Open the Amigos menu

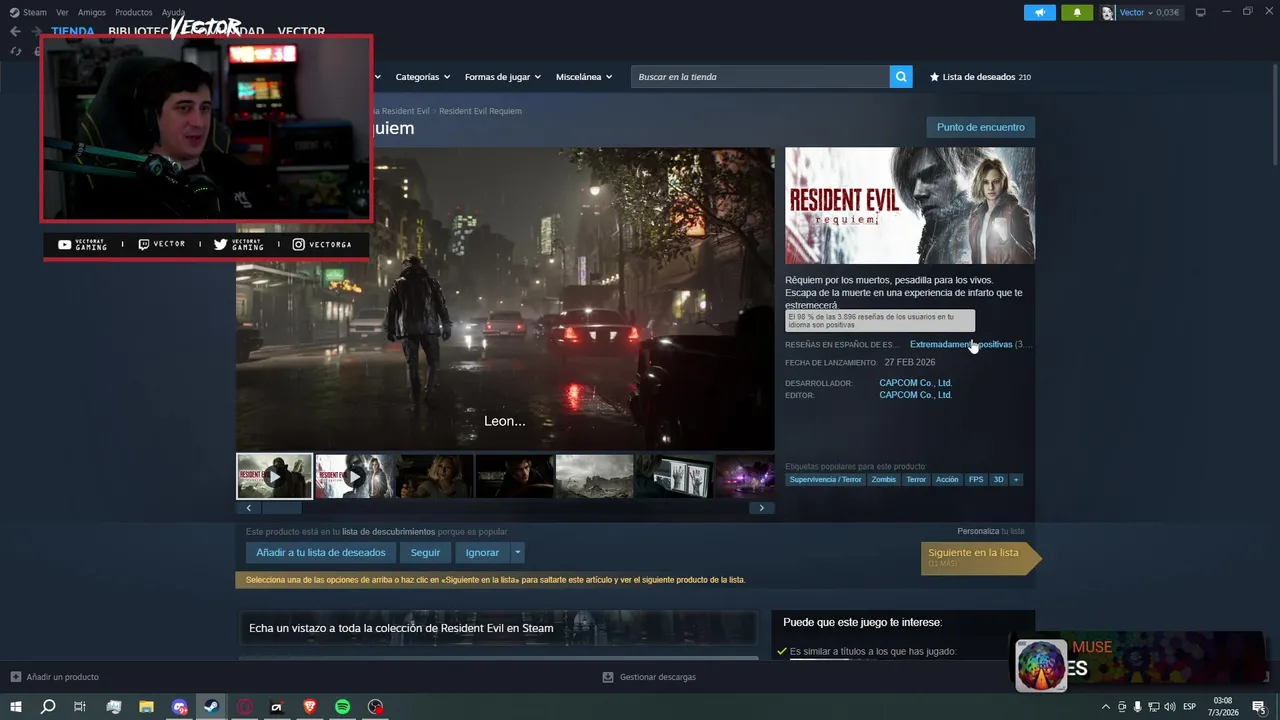pos(92,13)
